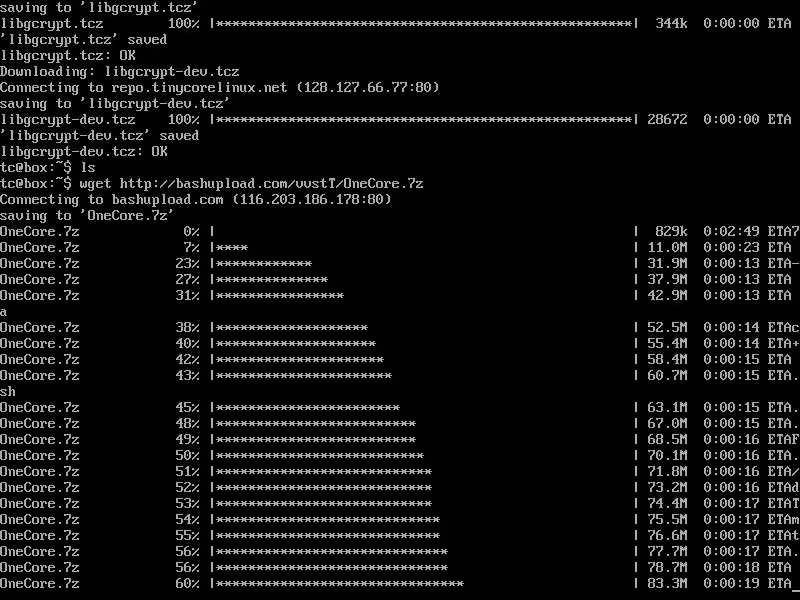Click the 31% OneCore.7z progress bar
Image resolution: width=800 pixels, height=600 pixels.
click(x=424, y=295)
